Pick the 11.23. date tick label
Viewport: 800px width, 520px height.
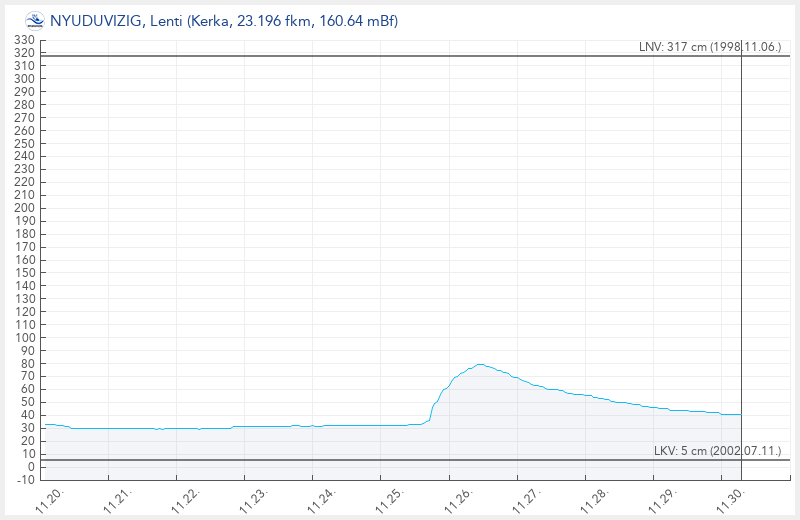pos(254,499)
